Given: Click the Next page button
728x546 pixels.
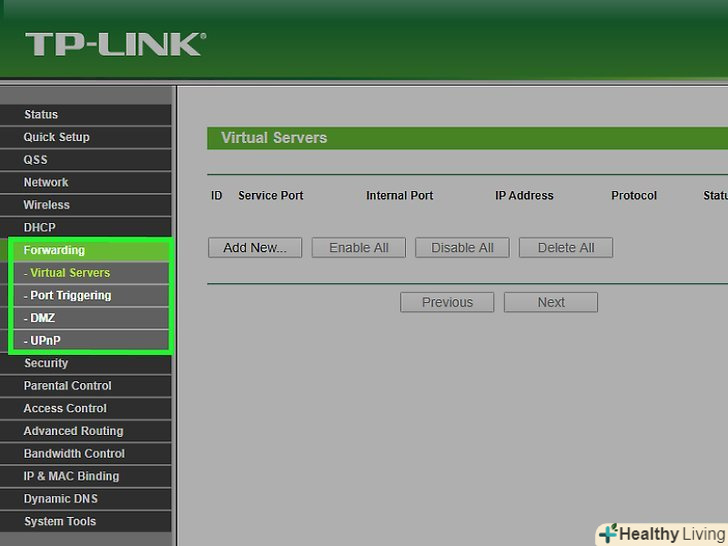Looking at the screenshot, I should (551, 302).
